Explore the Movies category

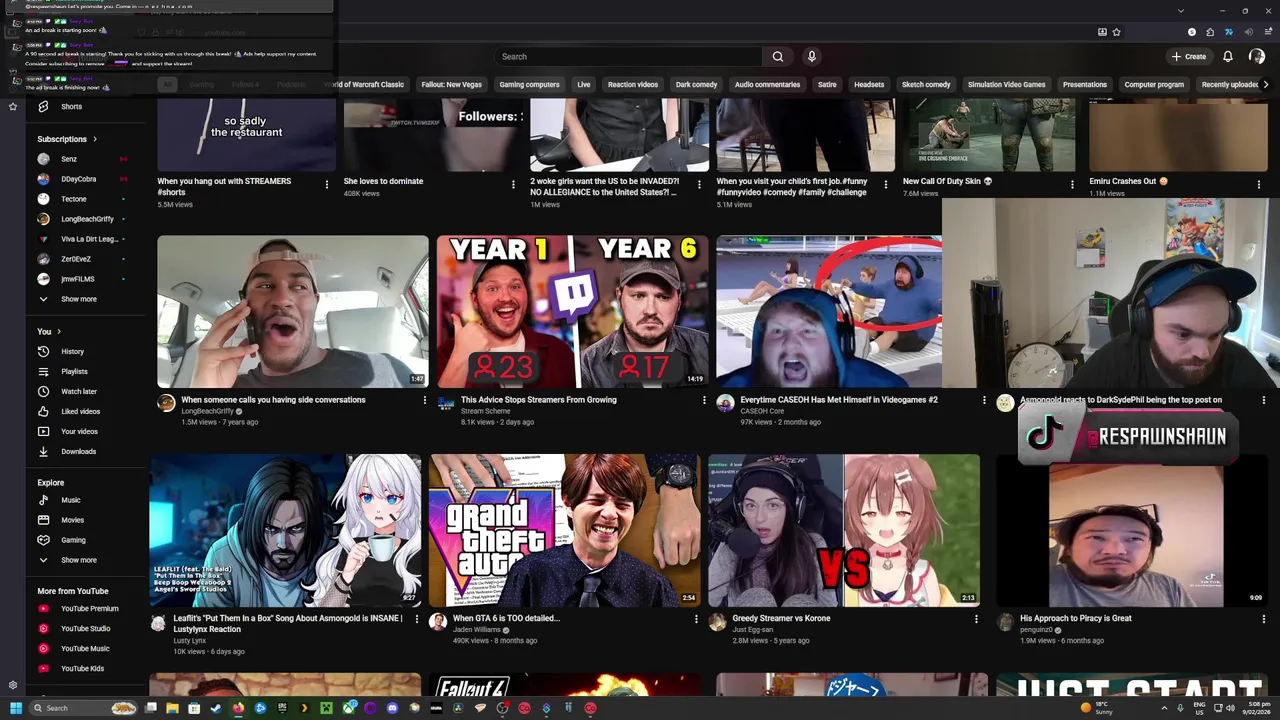coord(70,520)
